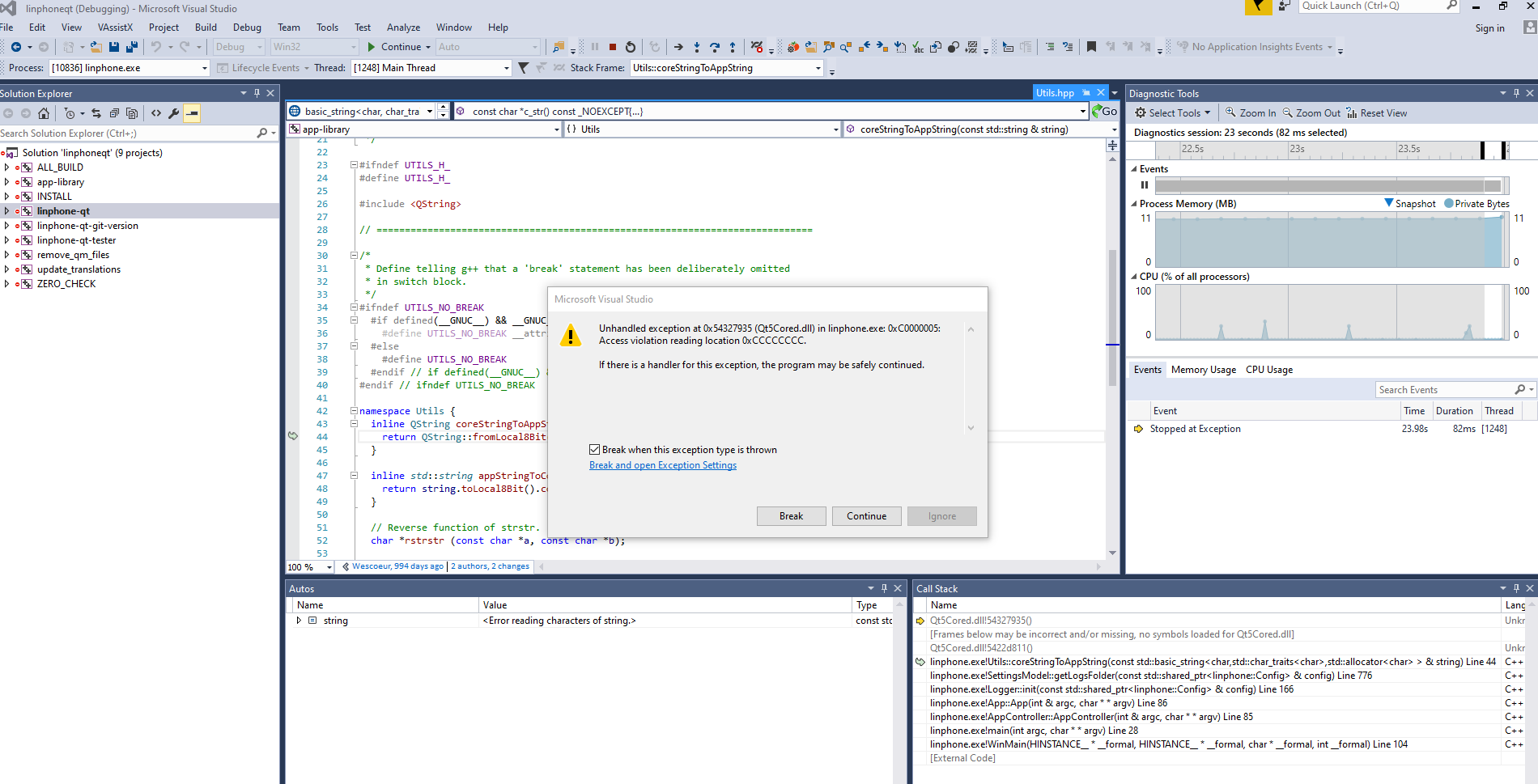Click the Break button in the dialog

791,516
